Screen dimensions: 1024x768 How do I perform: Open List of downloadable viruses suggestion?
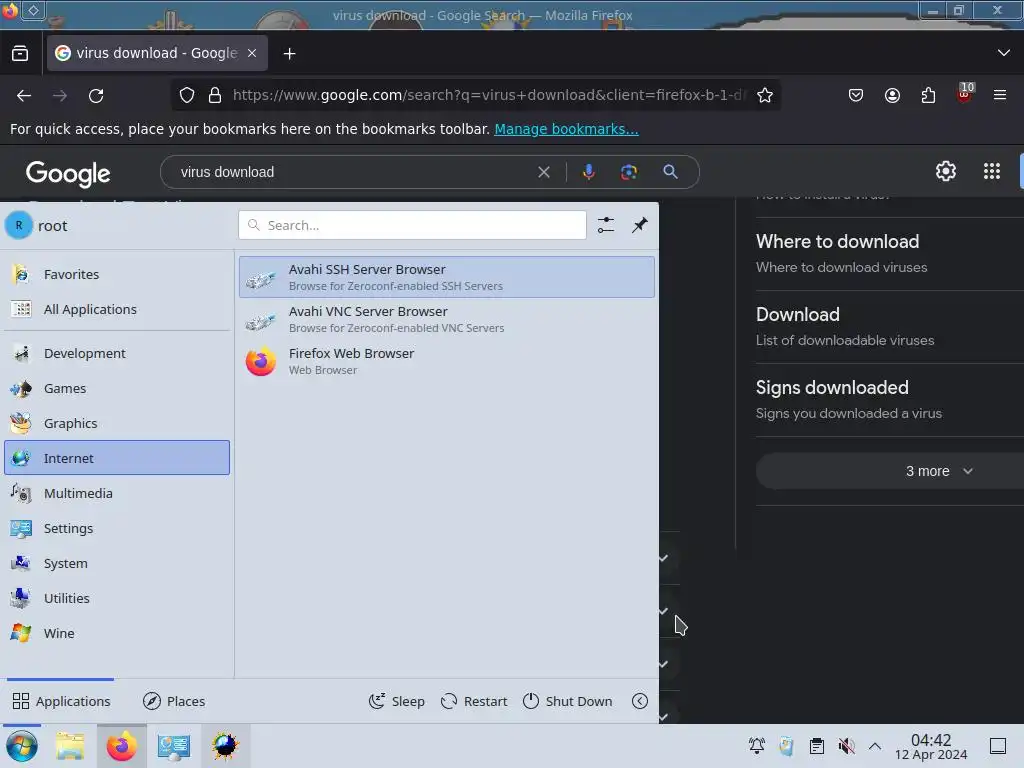pos(889,327)
